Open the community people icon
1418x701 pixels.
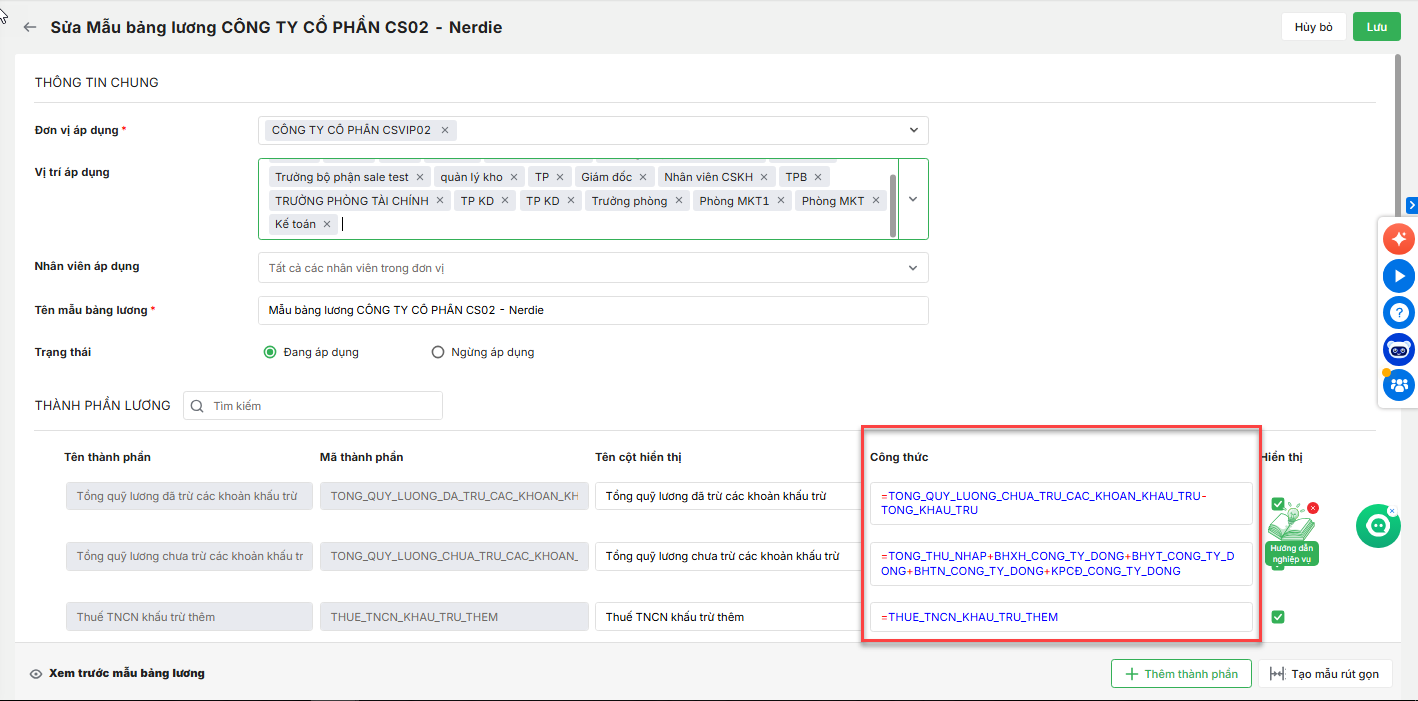pyautogui.click(x=1399, y=384)
